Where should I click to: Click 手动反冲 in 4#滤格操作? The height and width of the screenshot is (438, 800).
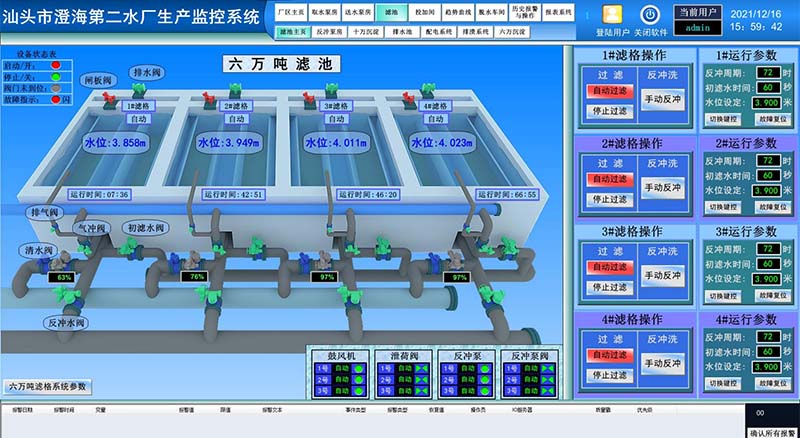point(663,363)
